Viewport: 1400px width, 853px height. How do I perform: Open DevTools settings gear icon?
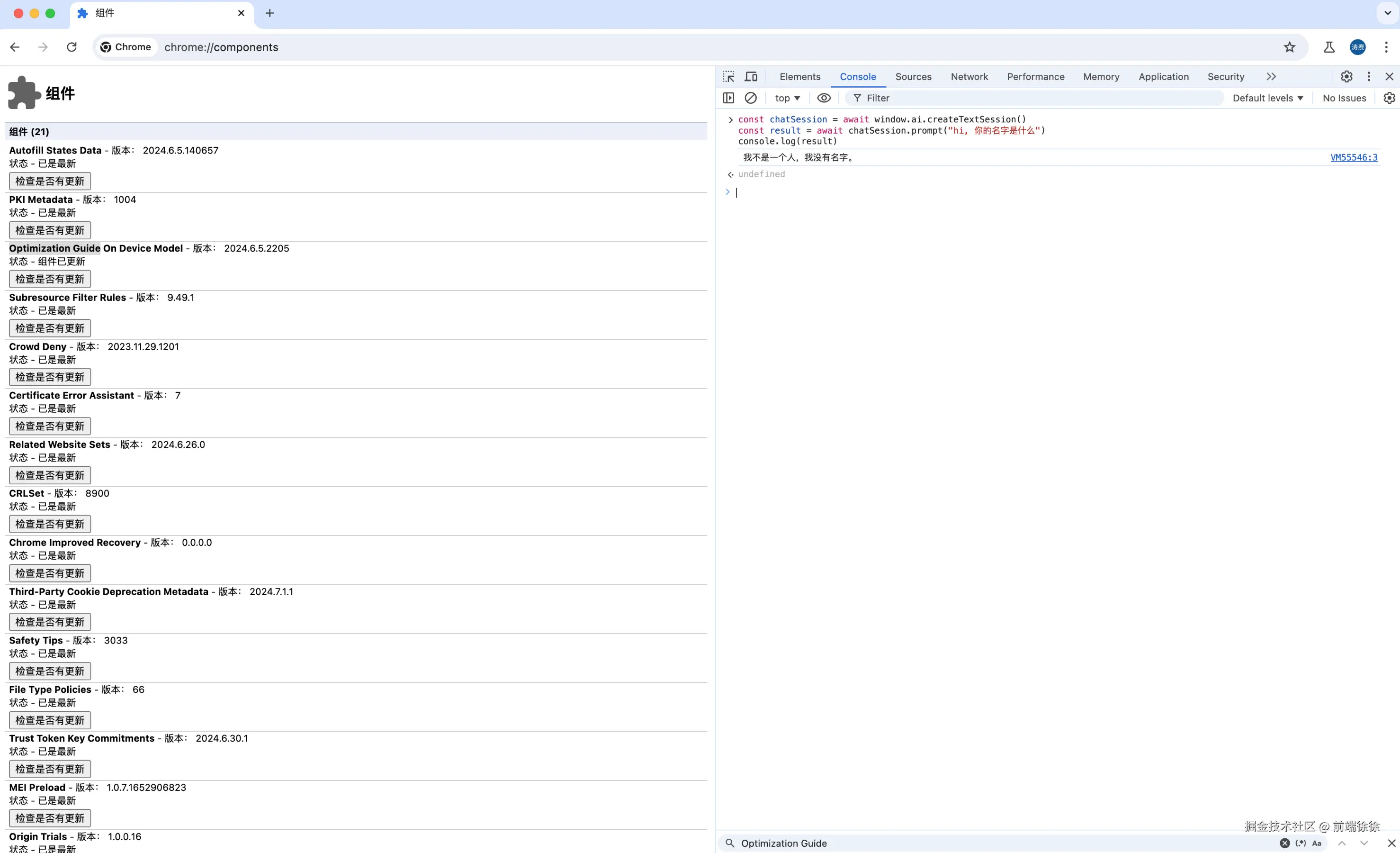tap(1346, 77)
